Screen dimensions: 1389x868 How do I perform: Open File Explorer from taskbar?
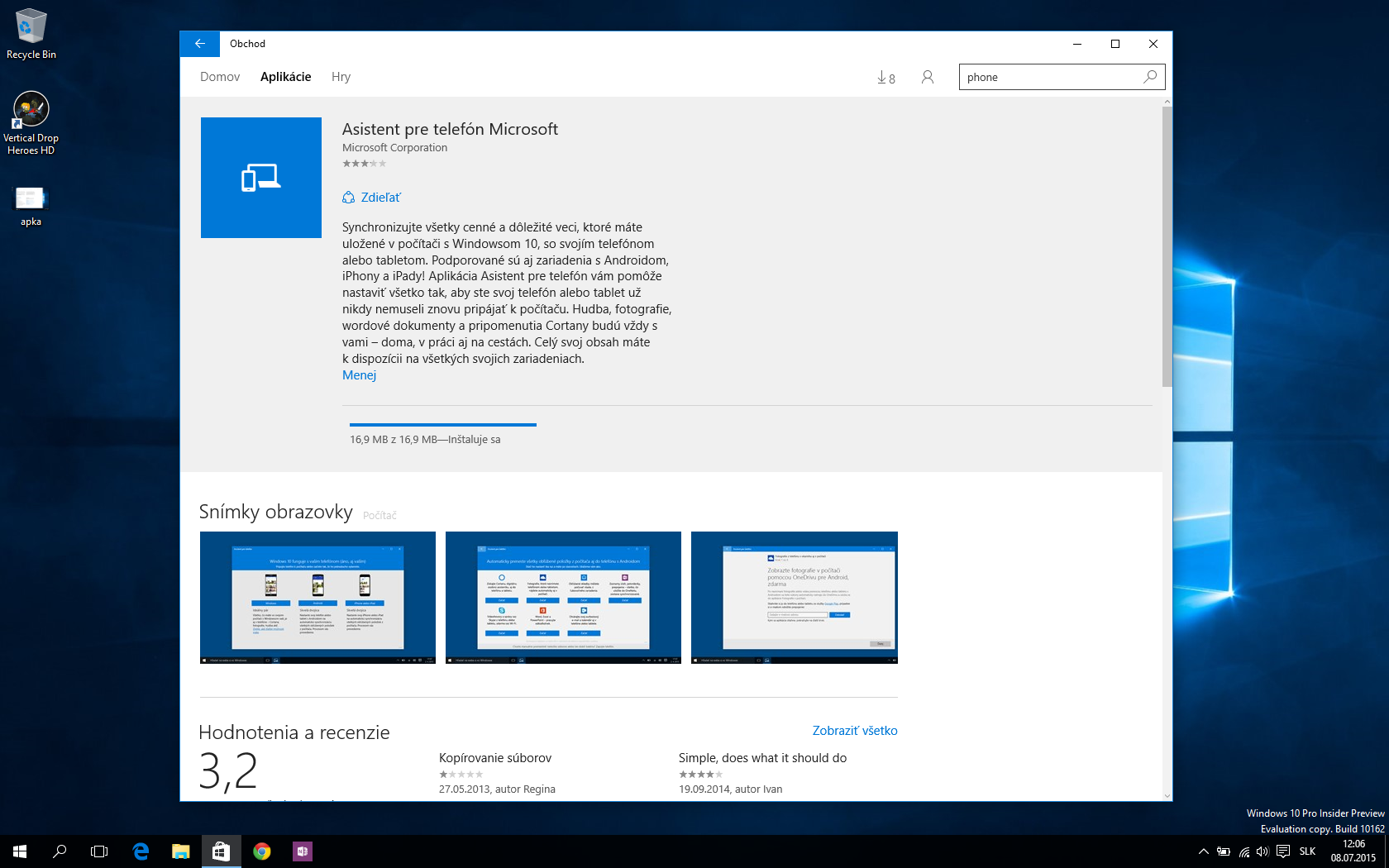[180, 851]
